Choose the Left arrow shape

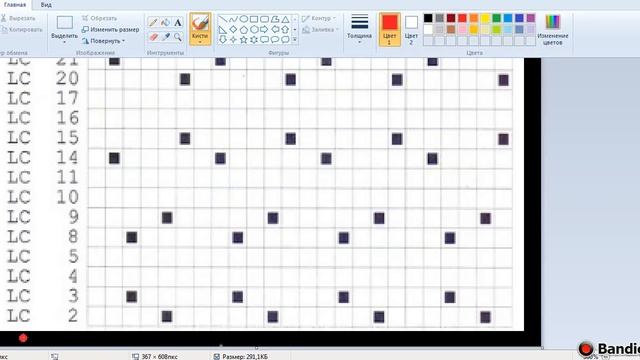[x=275, y=29]
